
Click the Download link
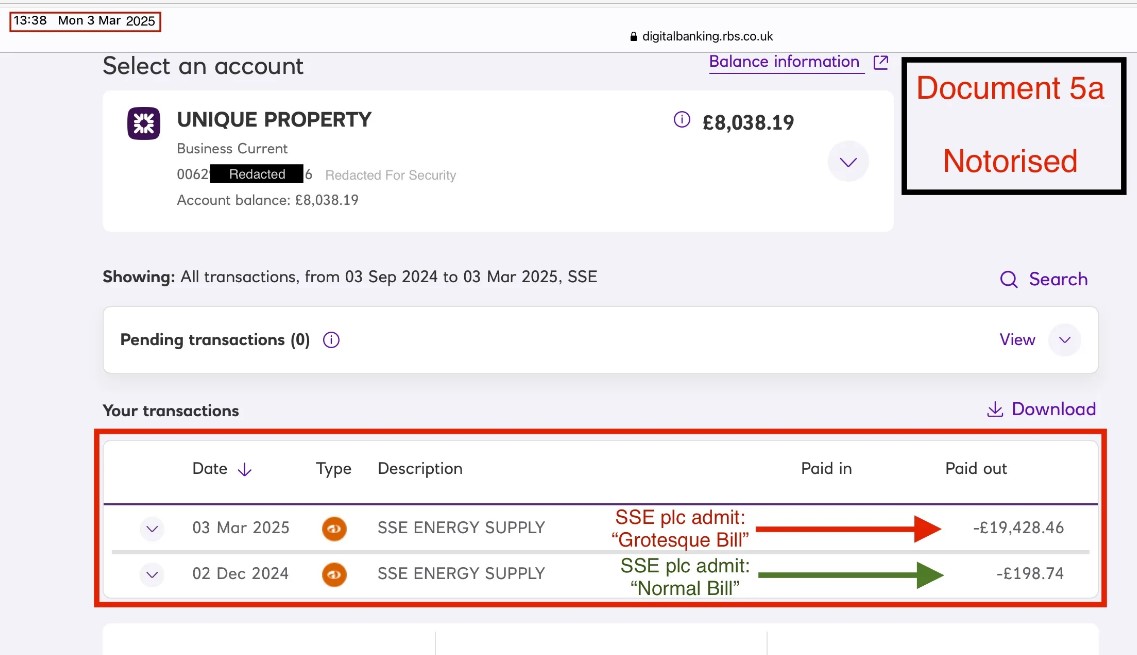[x=1054, y=409]
